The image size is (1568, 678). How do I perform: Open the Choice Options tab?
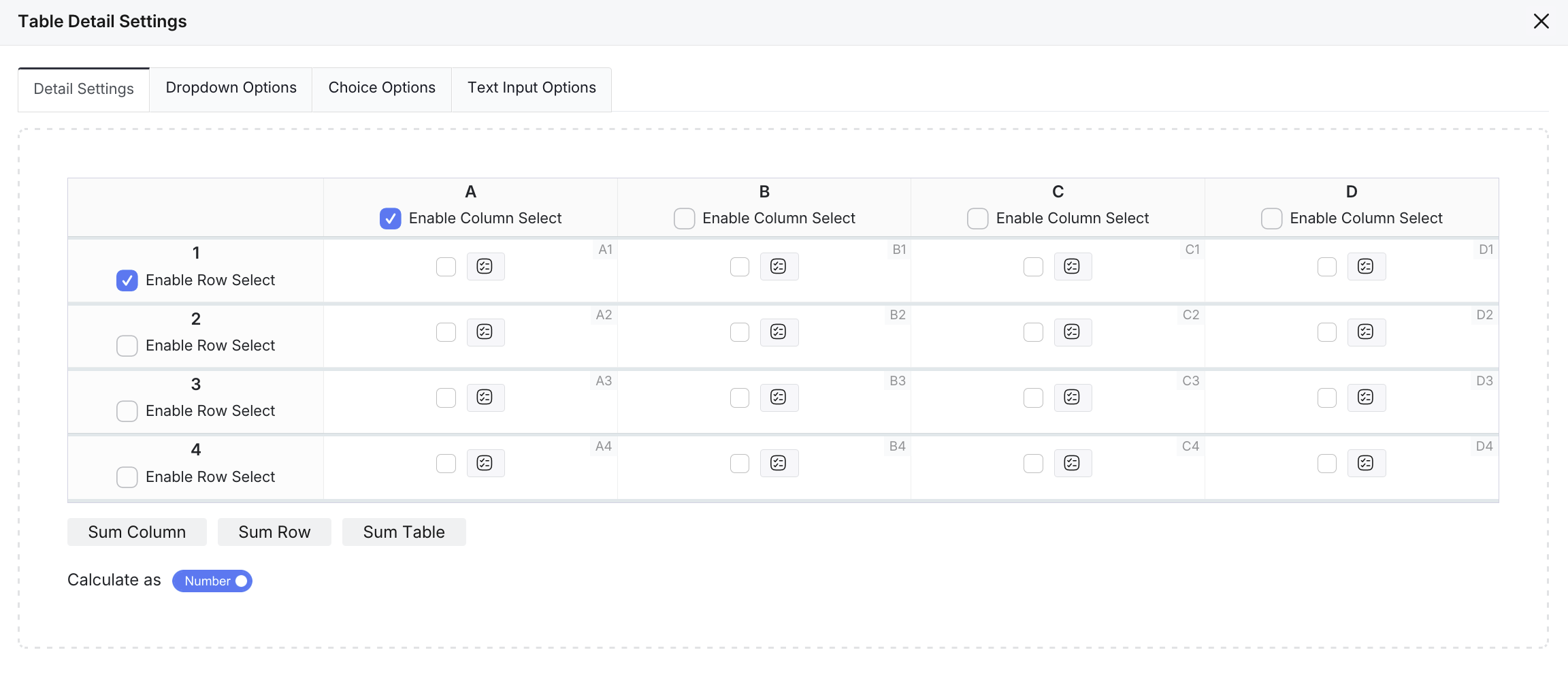[x=382, y=88]
